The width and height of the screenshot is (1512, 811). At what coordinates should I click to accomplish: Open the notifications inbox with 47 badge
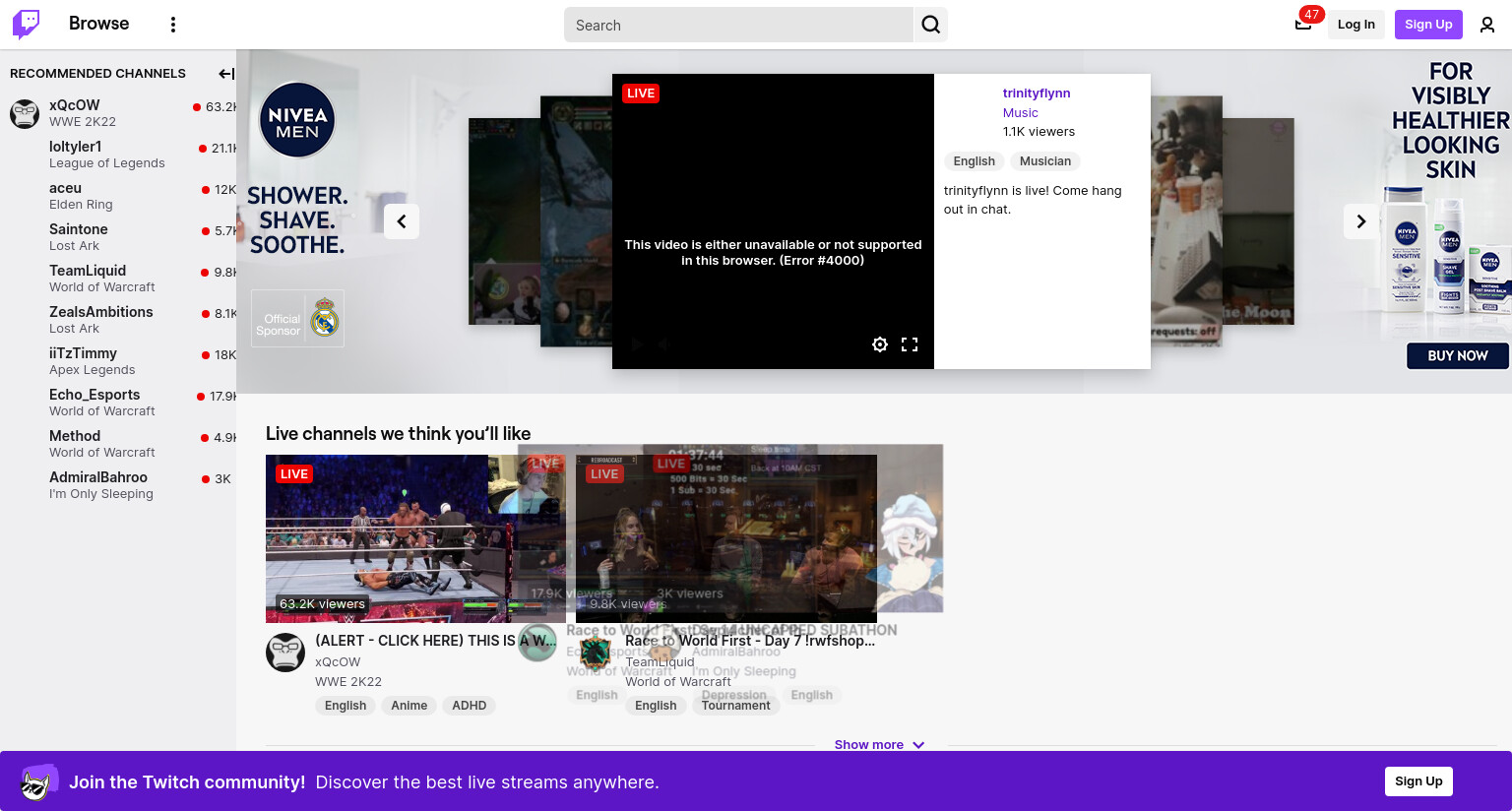pos(1303,24)
